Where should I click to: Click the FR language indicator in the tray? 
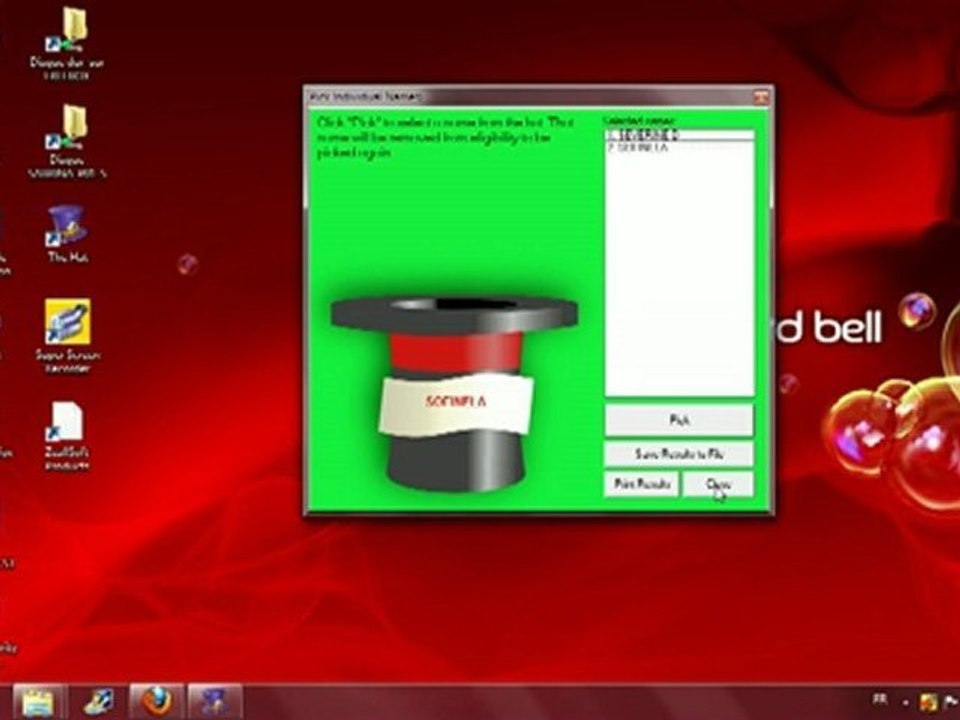pos(879,699)
